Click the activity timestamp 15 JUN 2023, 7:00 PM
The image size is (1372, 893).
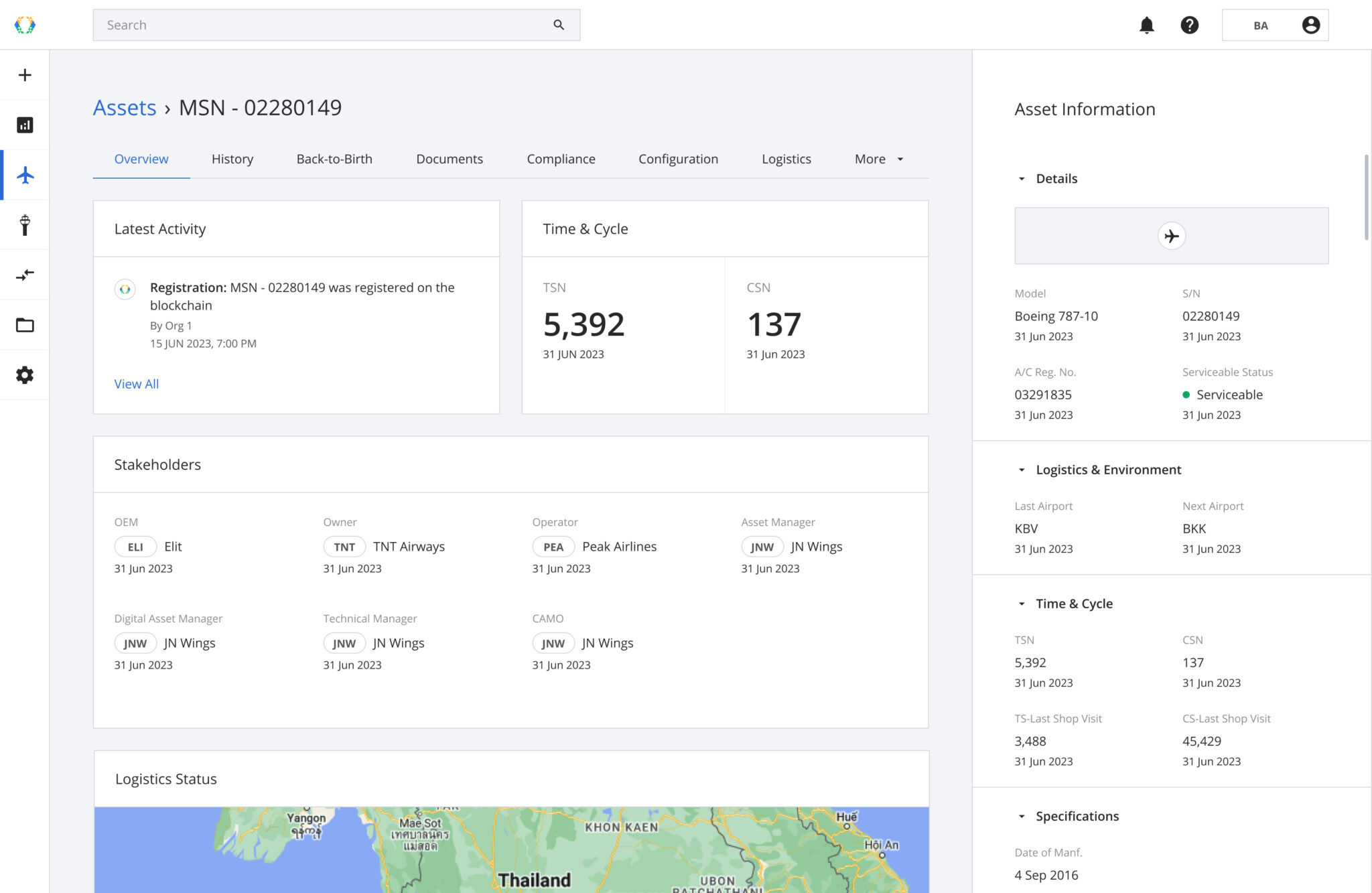coord(203,344)
